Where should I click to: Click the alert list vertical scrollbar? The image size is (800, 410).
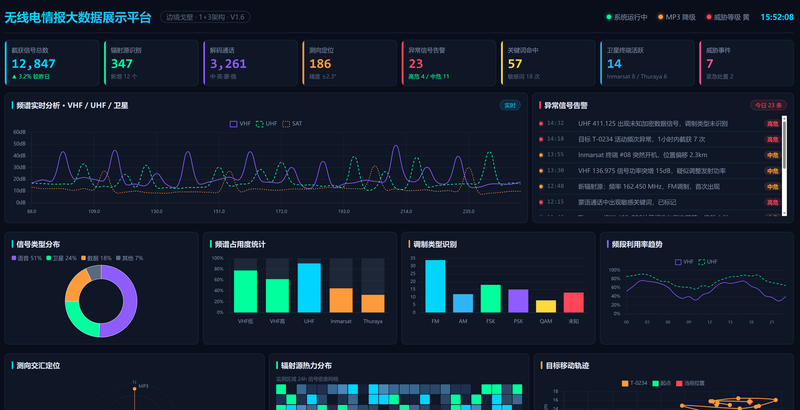point(784,166)
